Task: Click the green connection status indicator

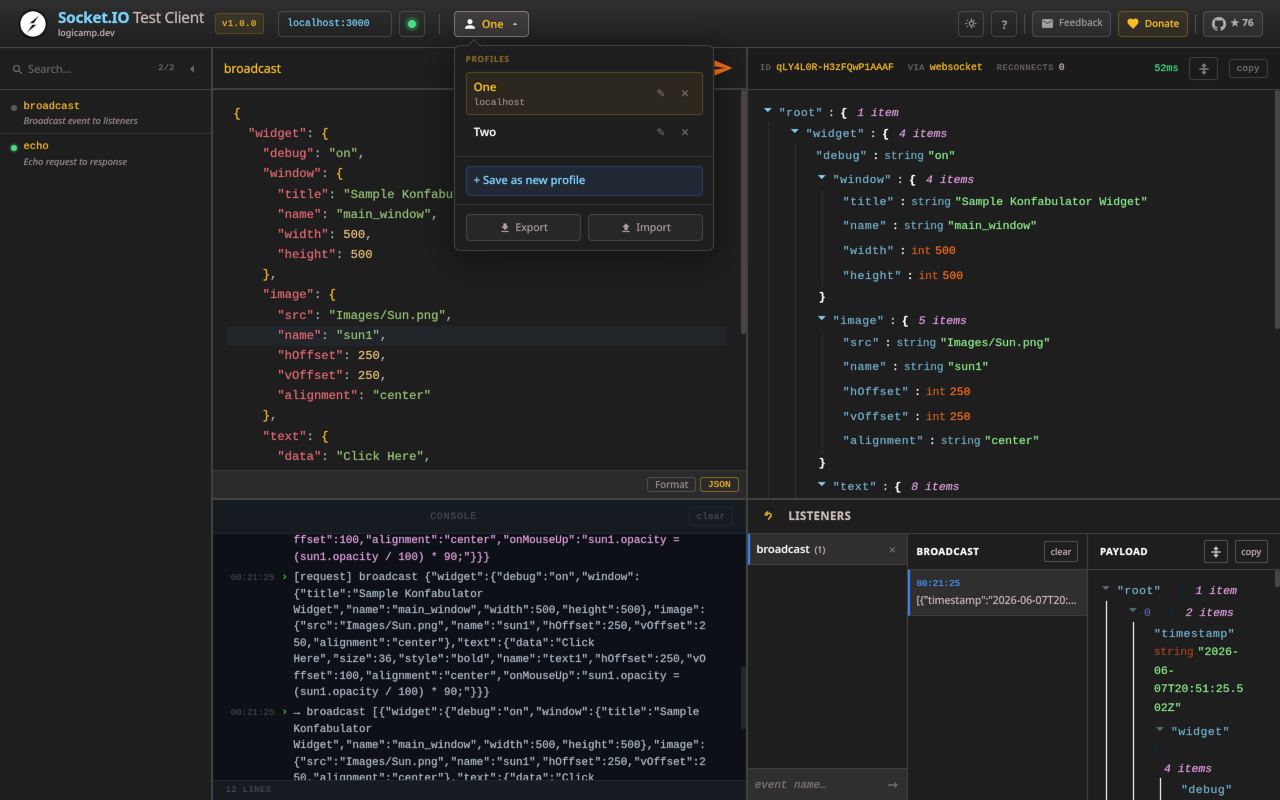Action: (x=411, y=24)
